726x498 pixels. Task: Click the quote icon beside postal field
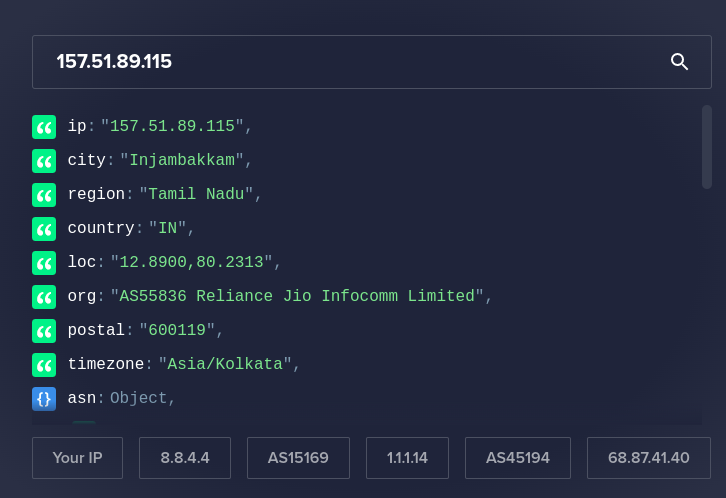click(44, 331)
